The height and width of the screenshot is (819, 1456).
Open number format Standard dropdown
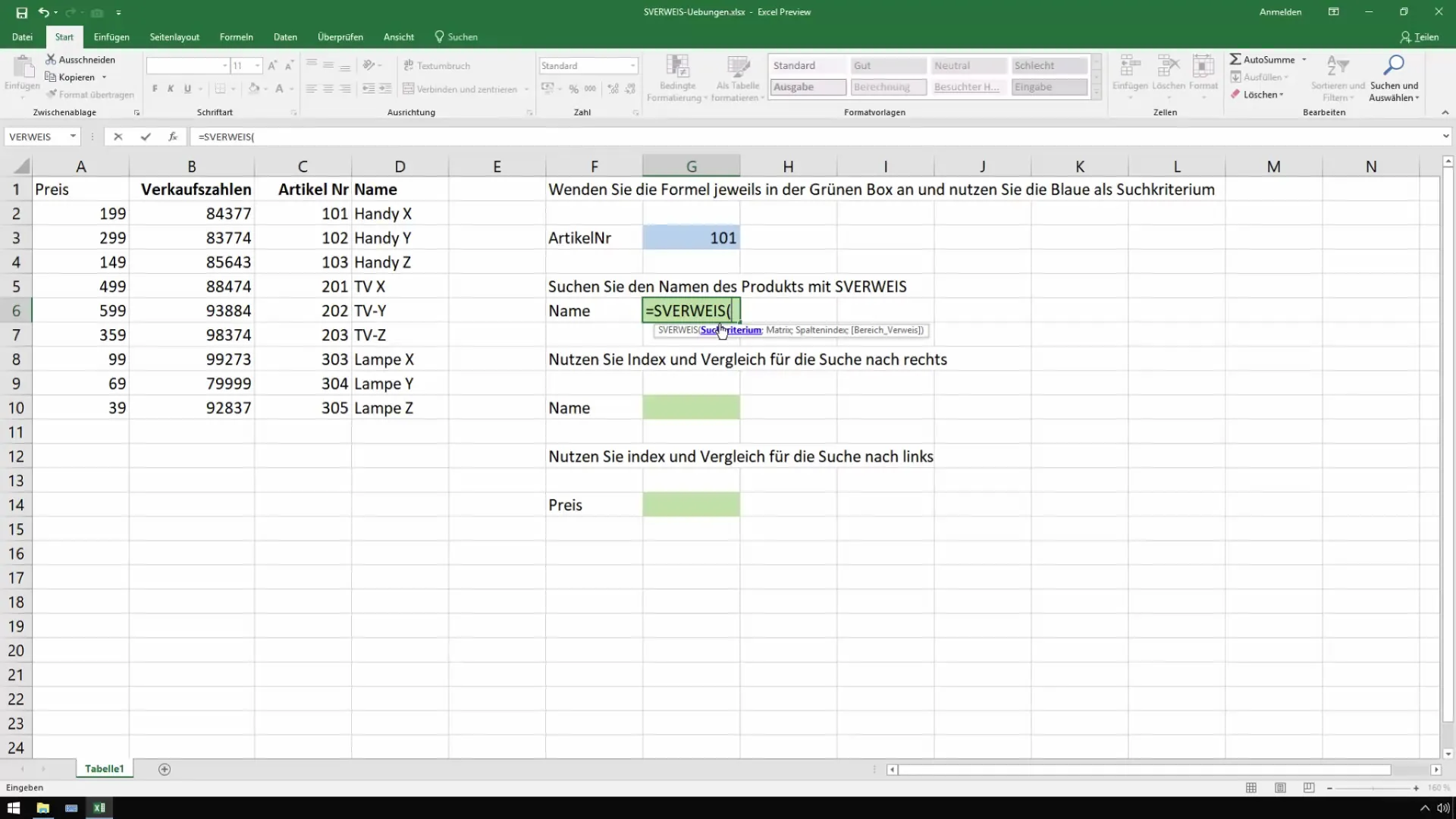632,66
